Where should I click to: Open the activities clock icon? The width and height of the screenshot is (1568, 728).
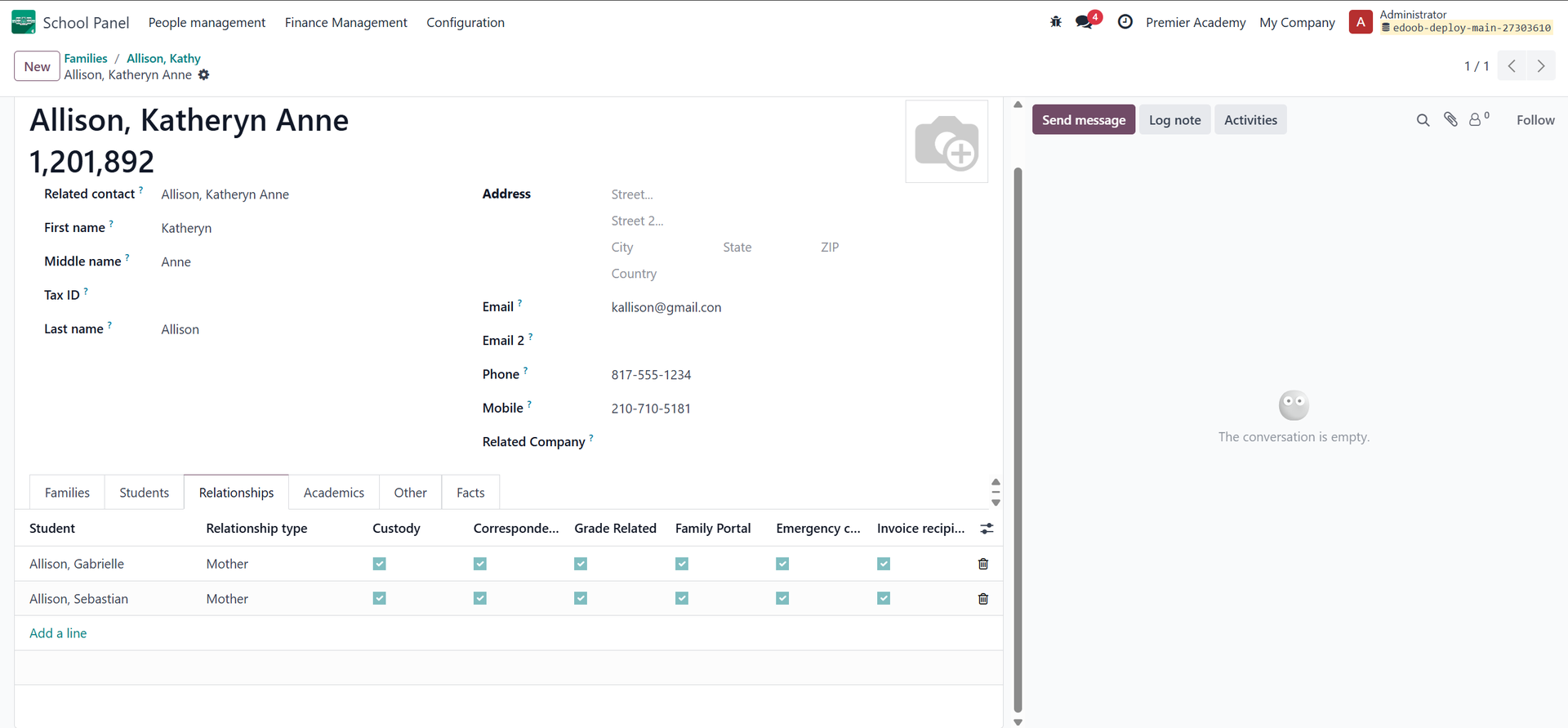(x=1125, y=22)
